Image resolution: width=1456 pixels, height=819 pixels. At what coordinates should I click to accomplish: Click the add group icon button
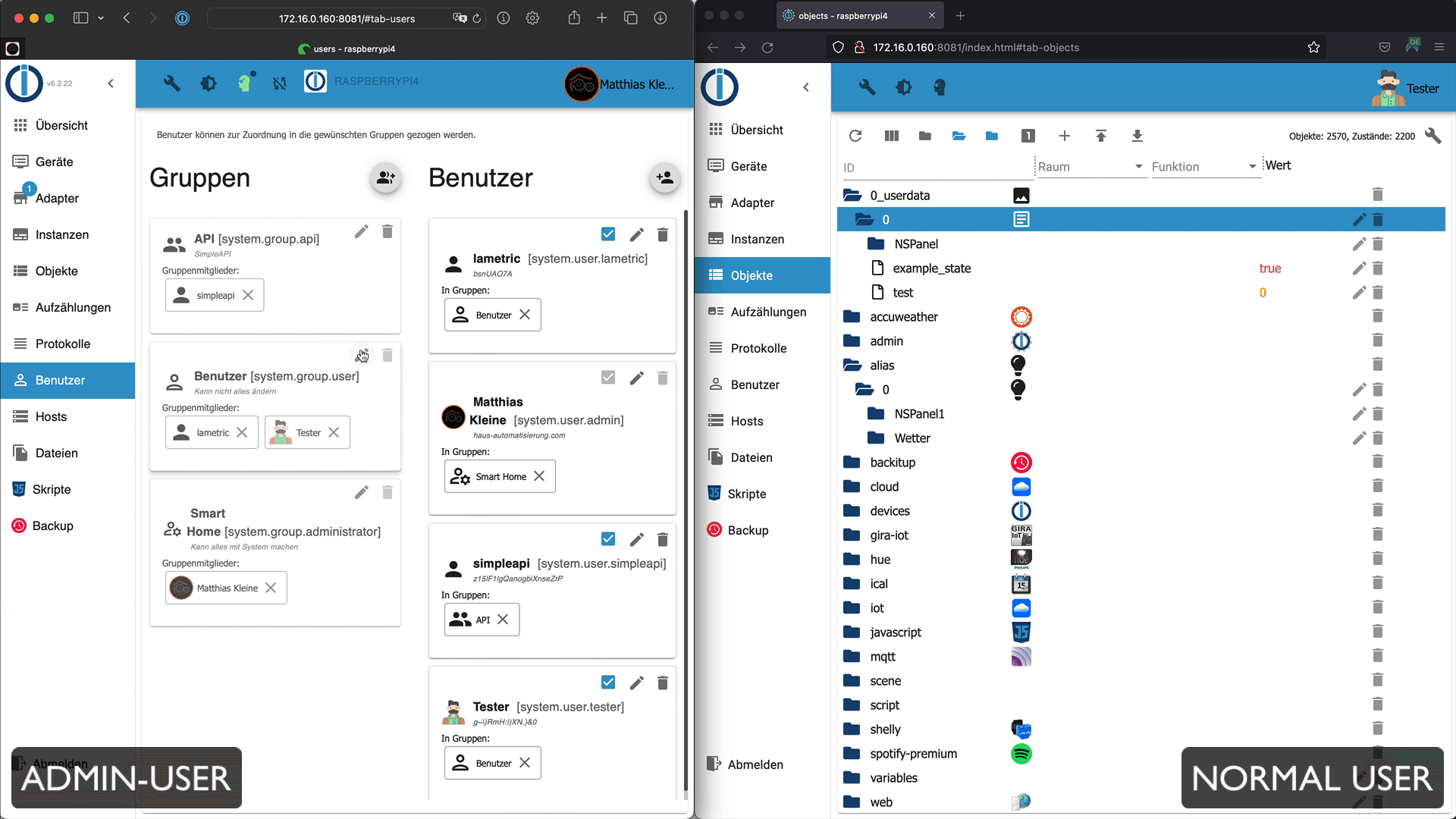[x=386, y=177]
